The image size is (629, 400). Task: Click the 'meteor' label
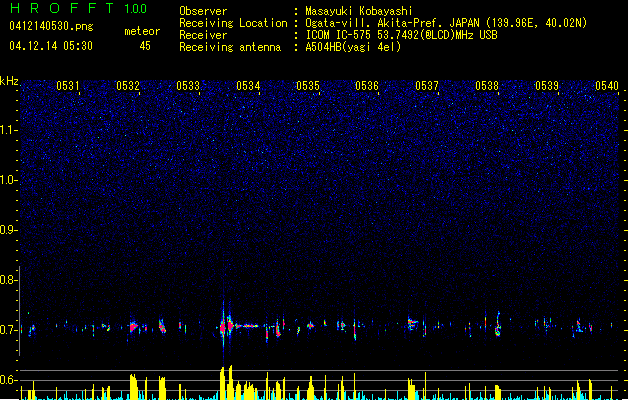point(142,31)
